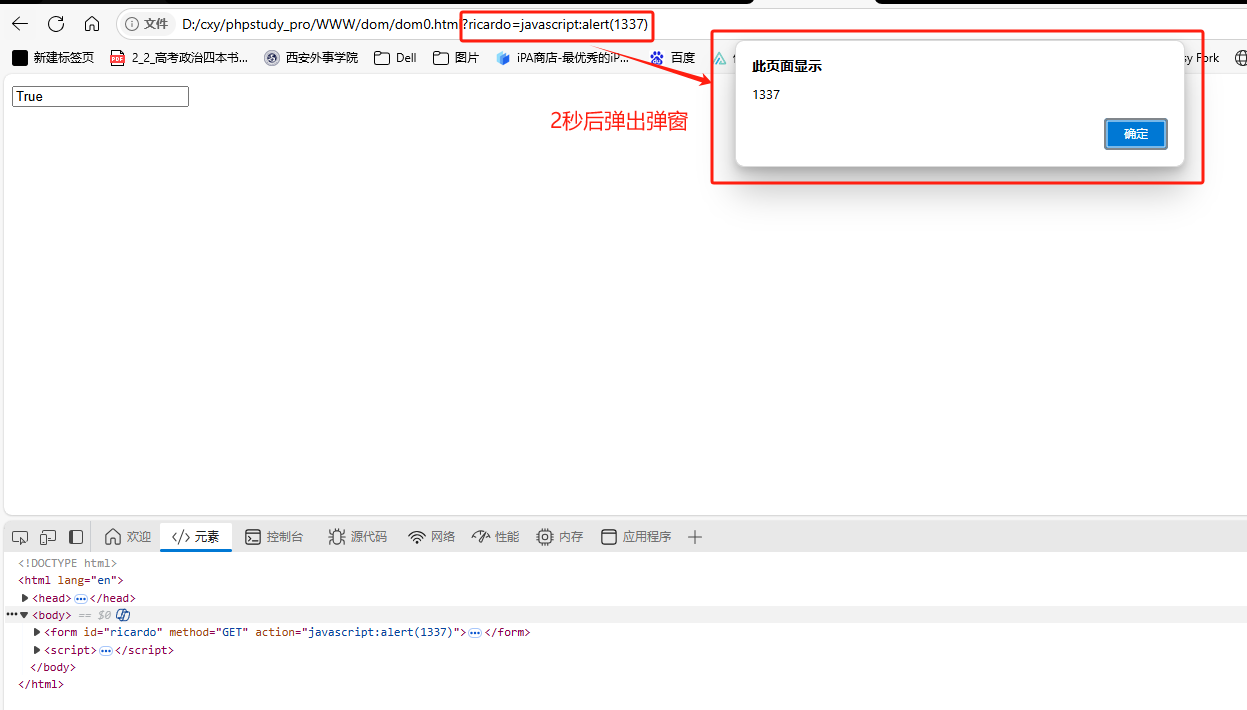This screenshot has height=710, width=1247.
Task: Click the method="GET" attribute text
Action: point(209,632)
